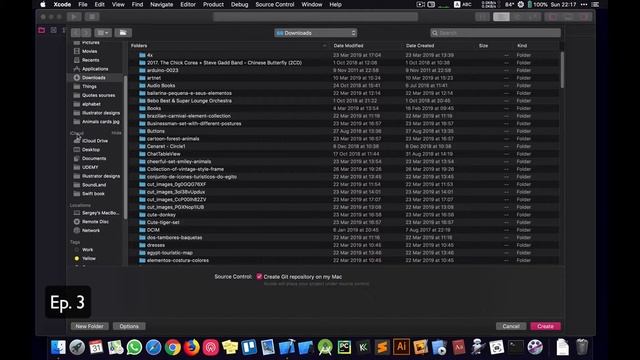Open the Editor menu

pos(188,4)
